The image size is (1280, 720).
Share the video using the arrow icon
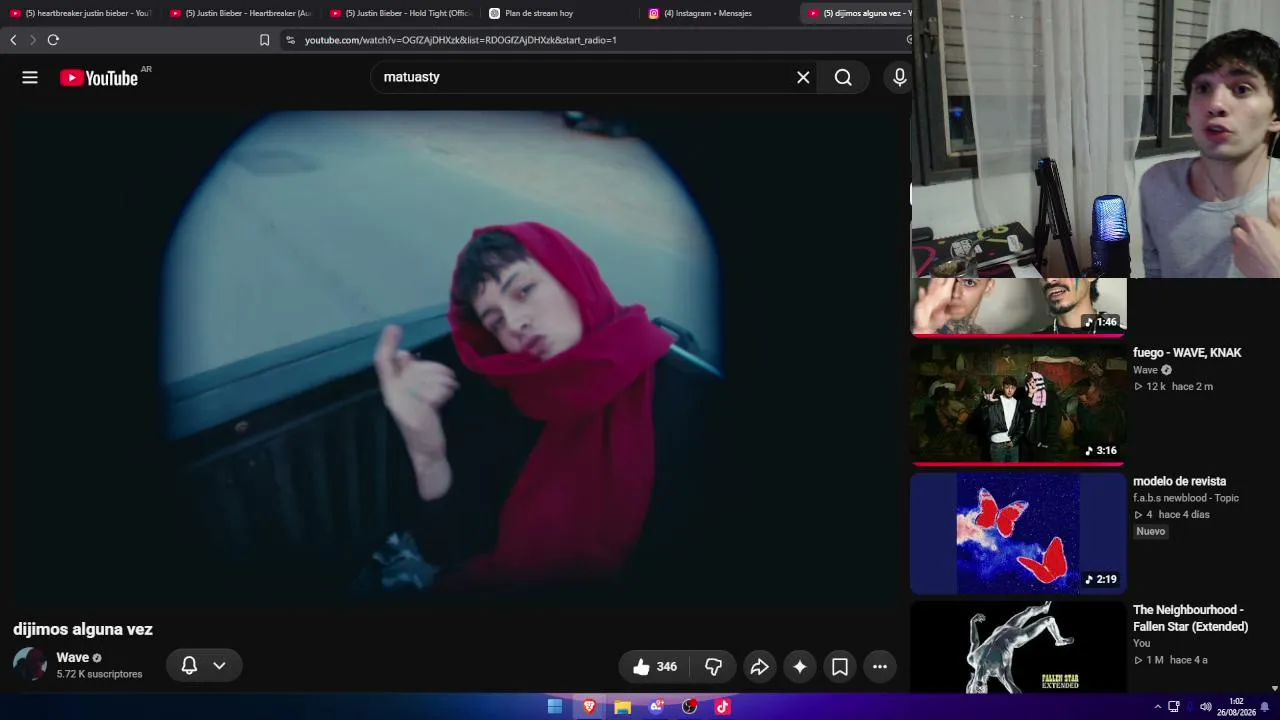(759, 667)
